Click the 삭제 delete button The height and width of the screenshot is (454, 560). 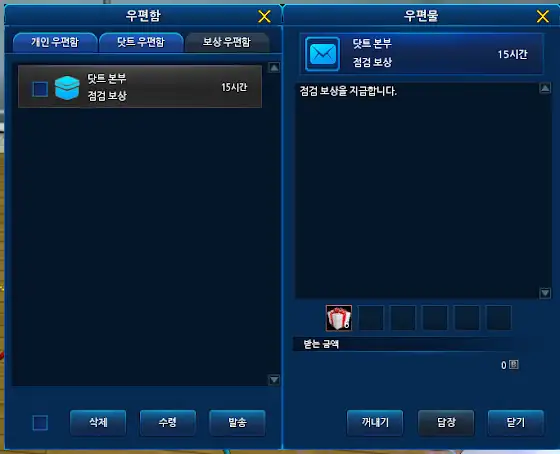[98, 423]
